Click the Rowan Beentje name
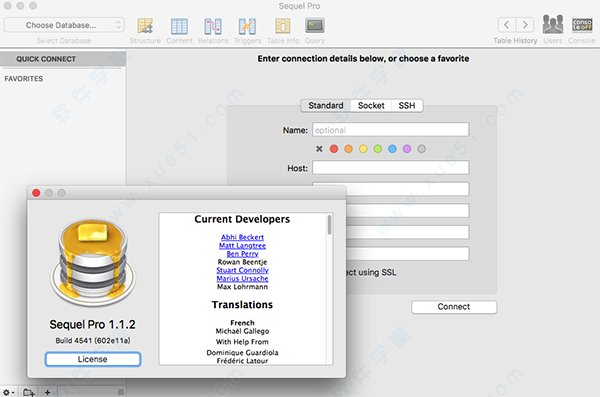The image size is (600, 397). 242,262
